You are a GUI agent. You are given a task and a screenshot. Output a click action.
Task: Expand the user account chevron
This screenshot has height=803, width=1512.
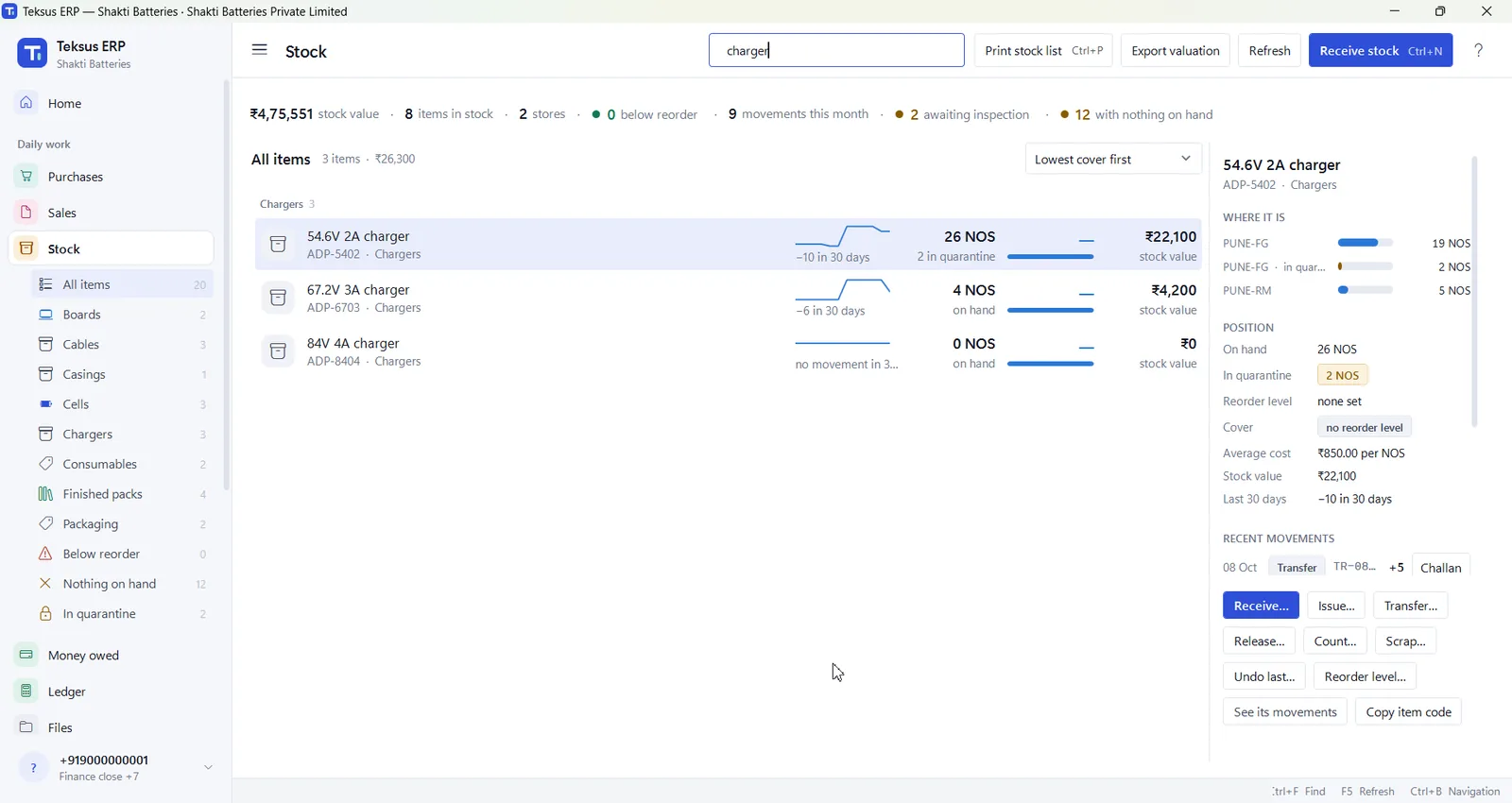[x=208, y=767]
